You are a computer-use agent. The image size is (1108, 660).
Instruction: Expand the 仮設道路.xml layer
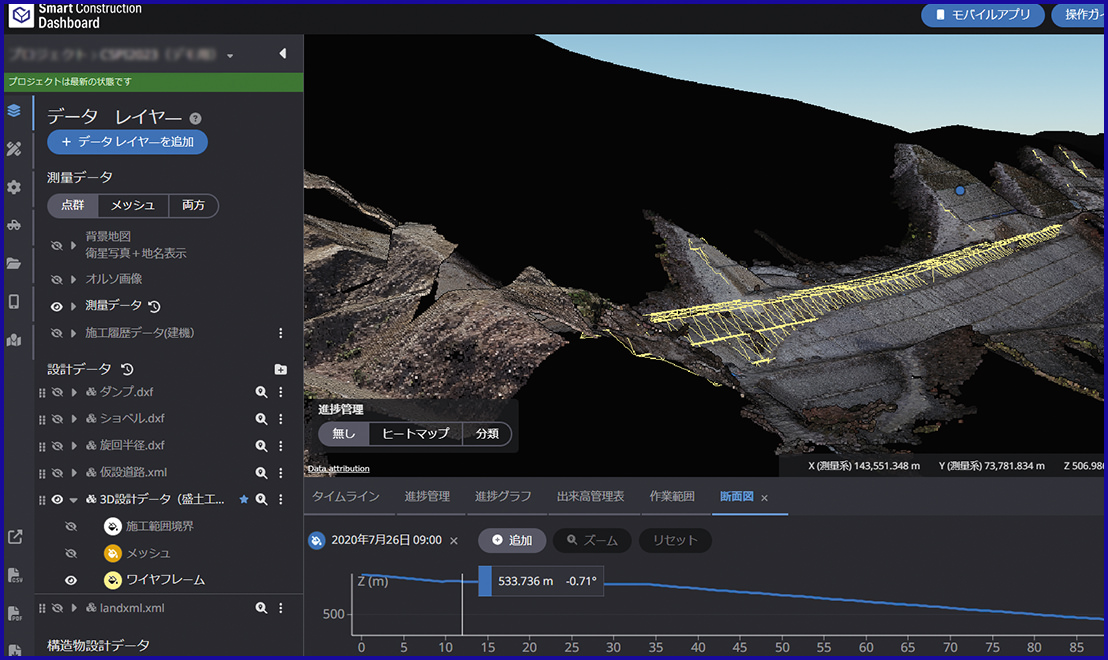[74, 473]
